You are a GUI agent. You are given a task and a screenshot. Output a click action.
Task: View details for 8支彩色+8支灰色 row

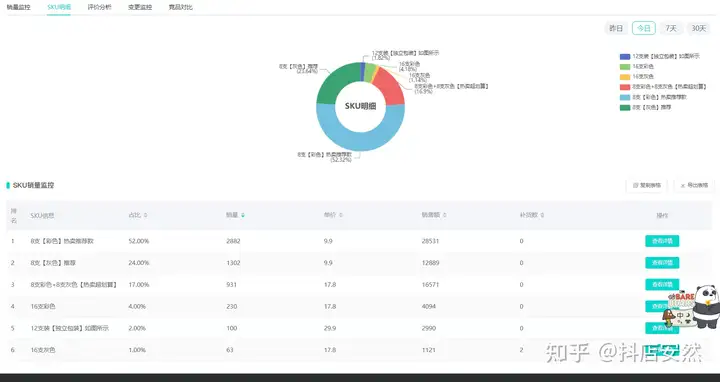click(x=662, y=285)
